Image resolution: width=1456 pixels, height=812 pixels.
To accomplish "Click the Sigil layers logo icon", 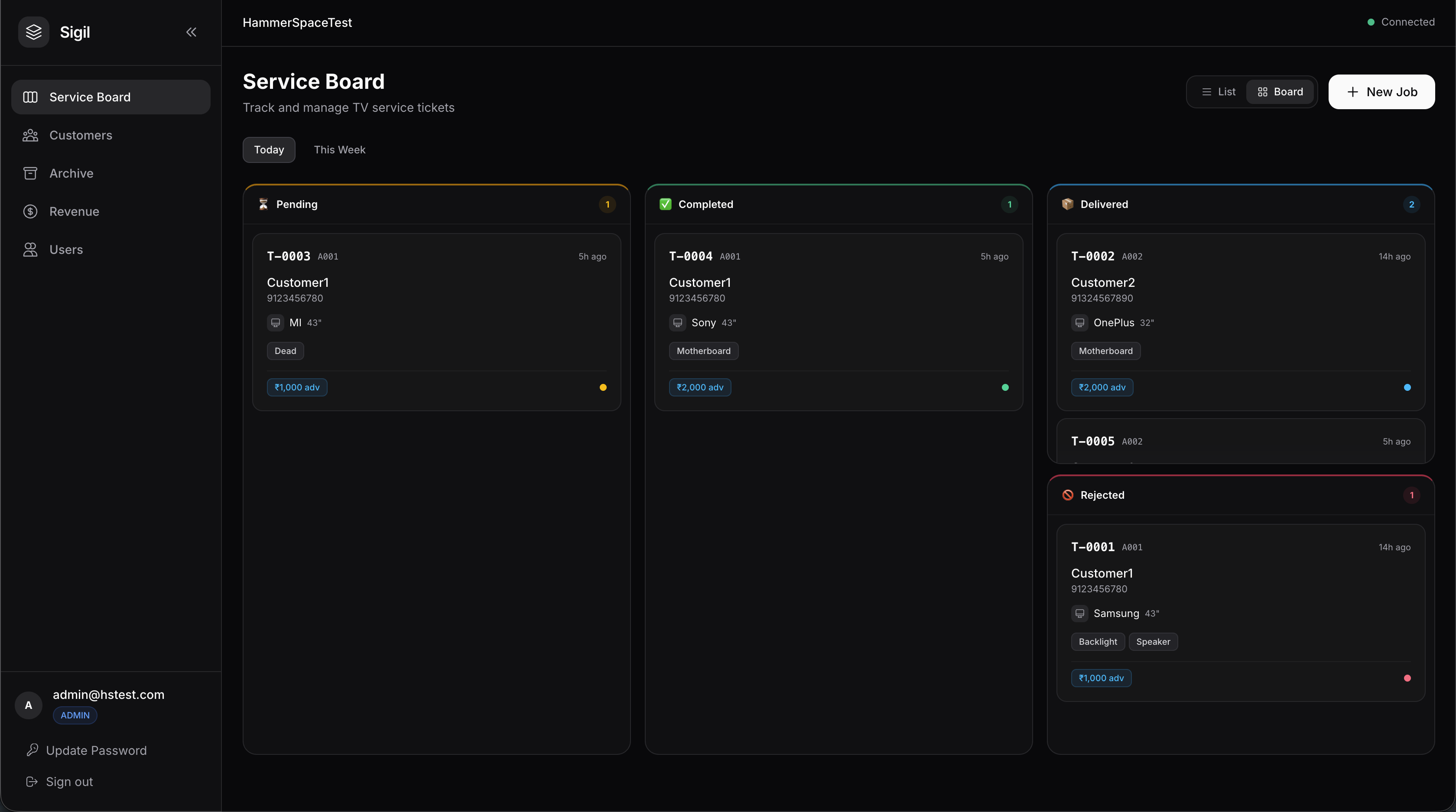I will coord(34,32).
